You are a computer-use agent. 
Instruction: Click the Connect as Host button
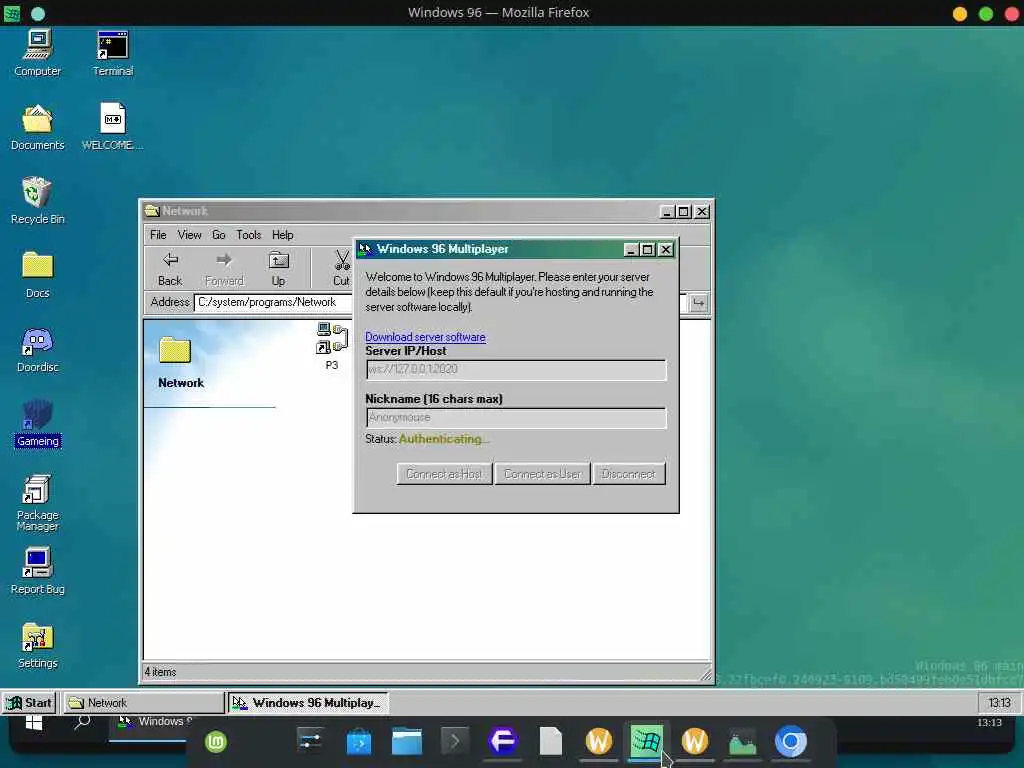pos(444,474)
